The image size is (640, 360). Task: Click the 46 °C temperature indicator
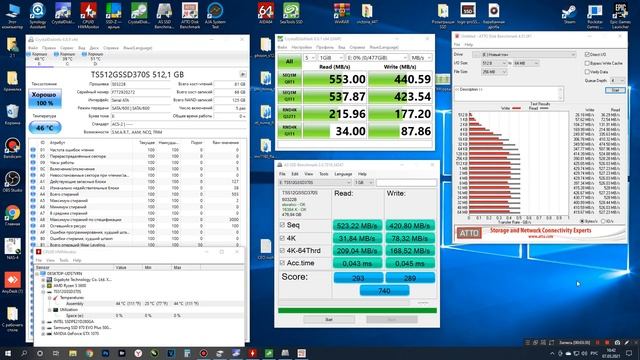(x=45, y=128)
